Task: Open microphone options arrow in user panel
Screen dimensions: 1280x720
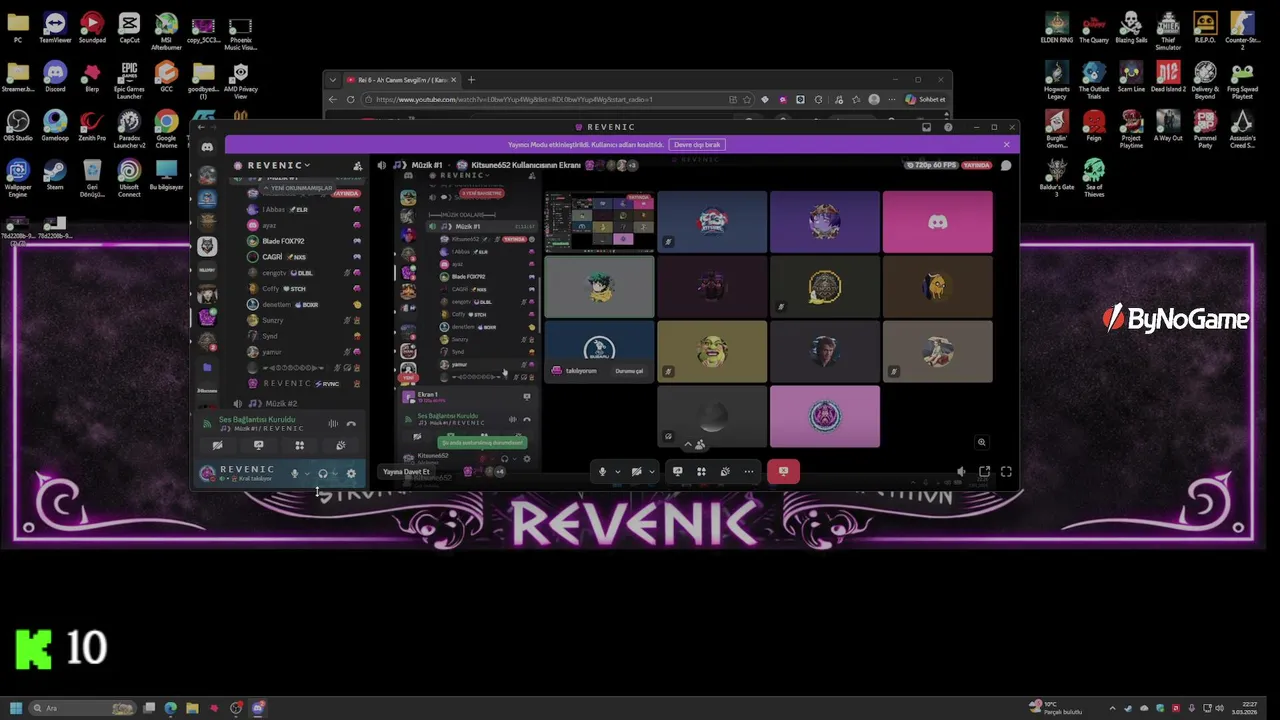Action: tap(307, 473)
